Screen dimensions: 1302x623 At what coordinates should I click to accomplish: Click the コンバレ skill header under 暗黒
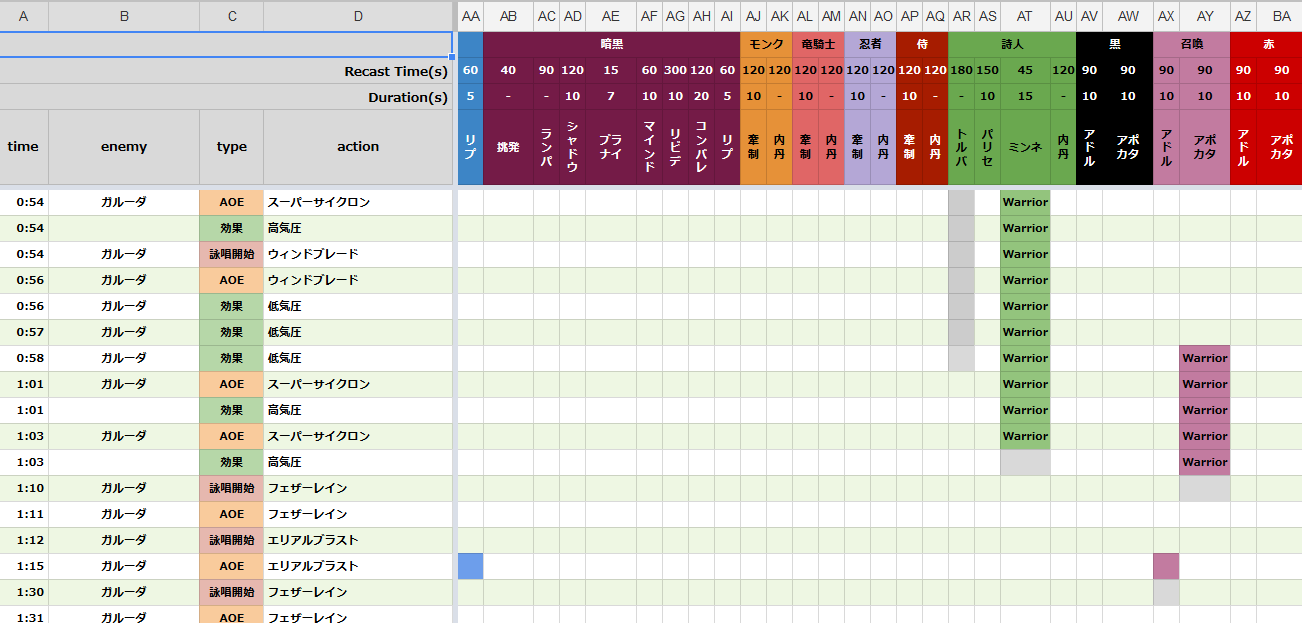point(701,147)
